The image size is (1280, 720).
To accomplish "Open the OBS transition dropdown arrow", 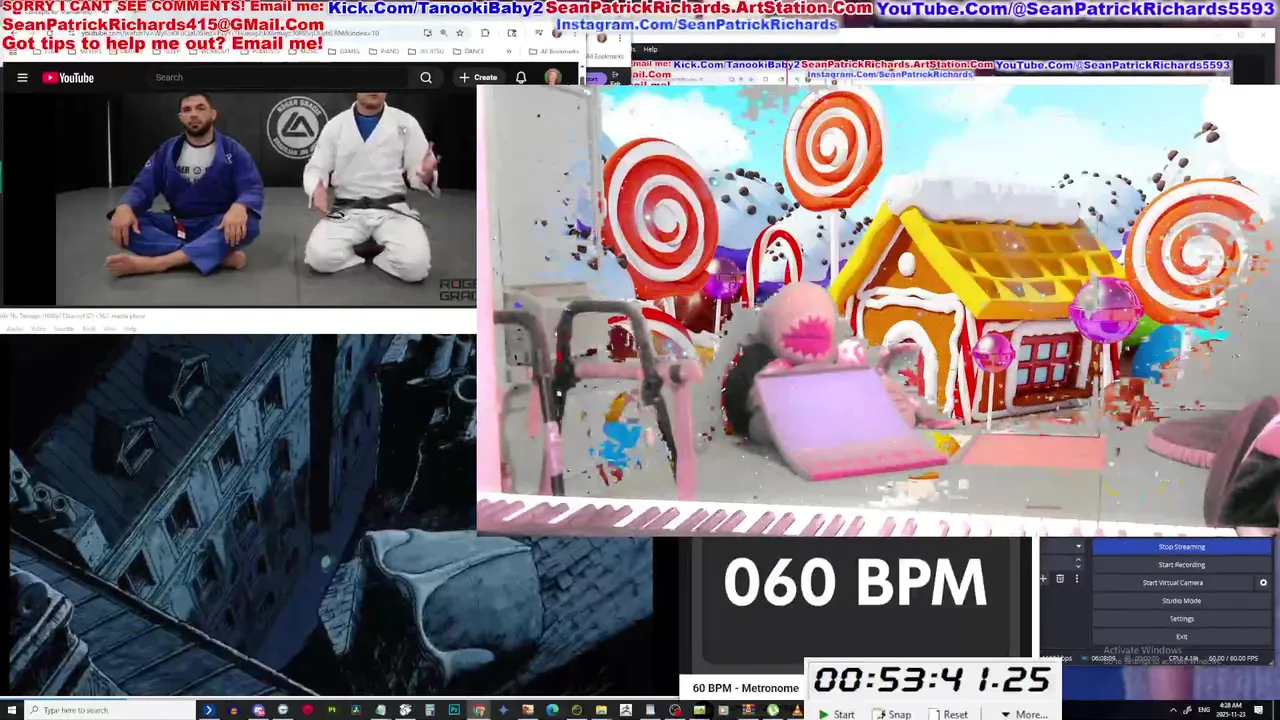I will point(1078,547).
